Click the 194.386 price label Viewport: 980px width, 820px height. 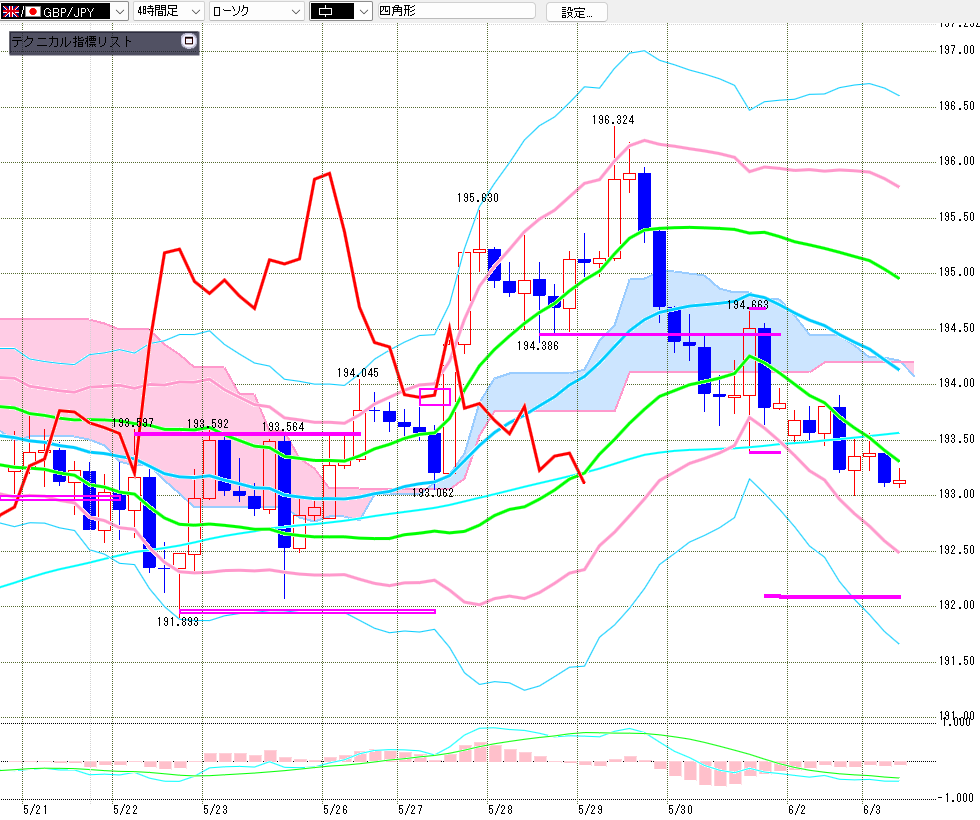(538, 346)
